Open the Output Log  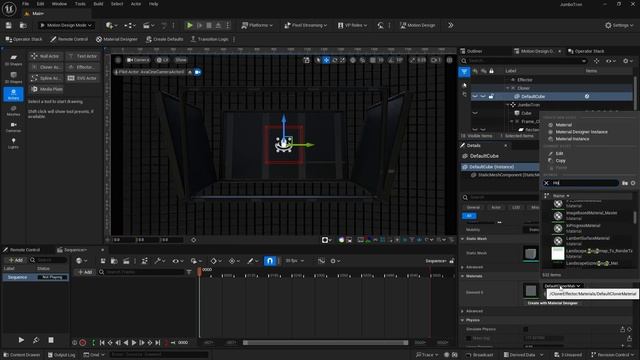pyautogui.click(x=61, y=355)
